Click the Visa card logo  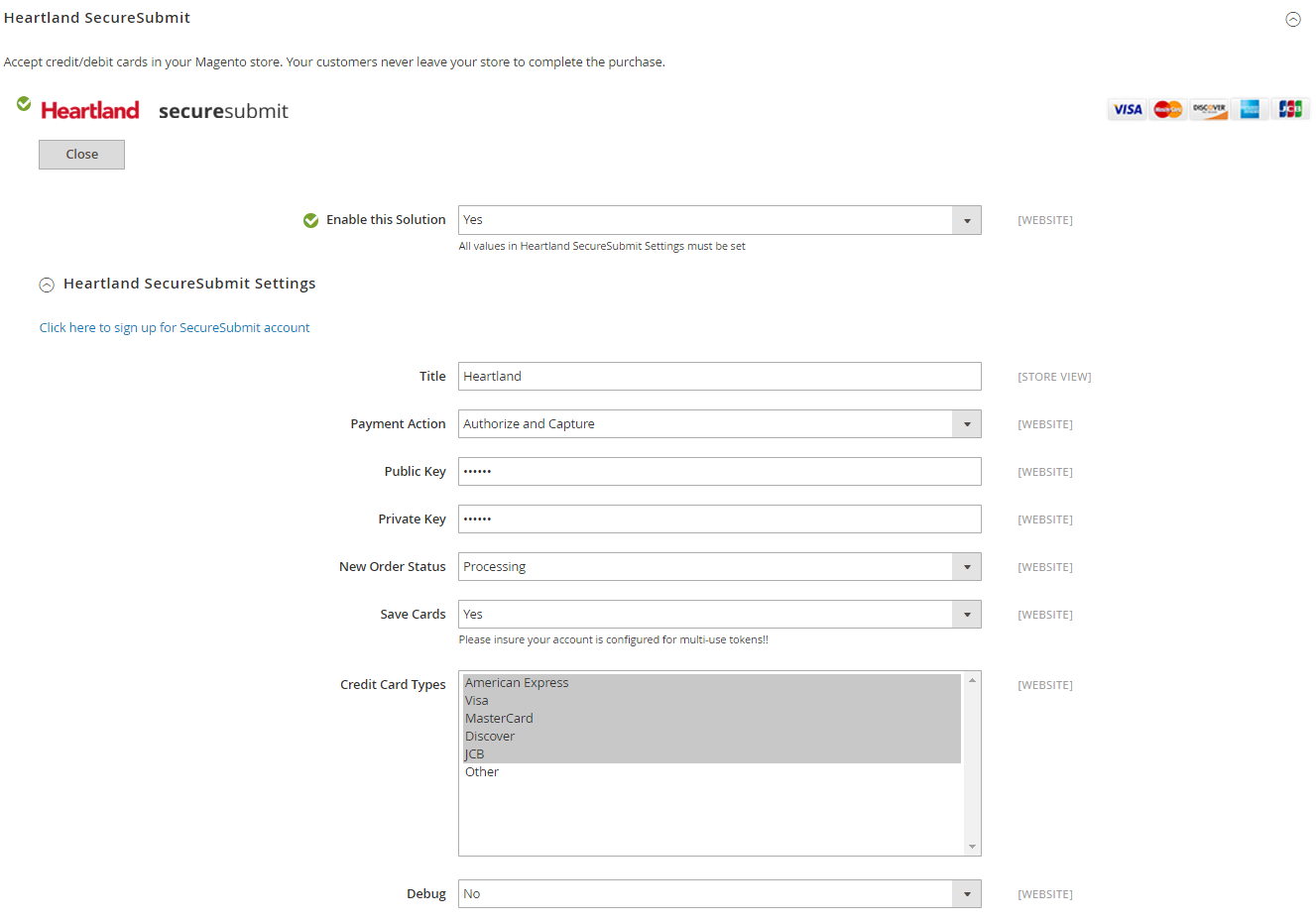click(x=1128, y=109)
